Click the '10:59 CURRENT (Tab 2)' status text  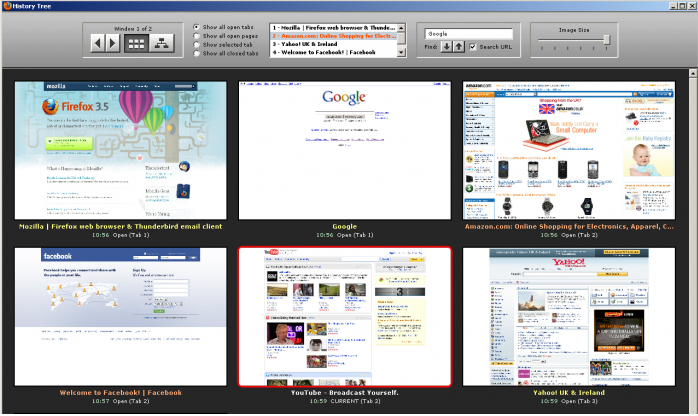(345, 401)
